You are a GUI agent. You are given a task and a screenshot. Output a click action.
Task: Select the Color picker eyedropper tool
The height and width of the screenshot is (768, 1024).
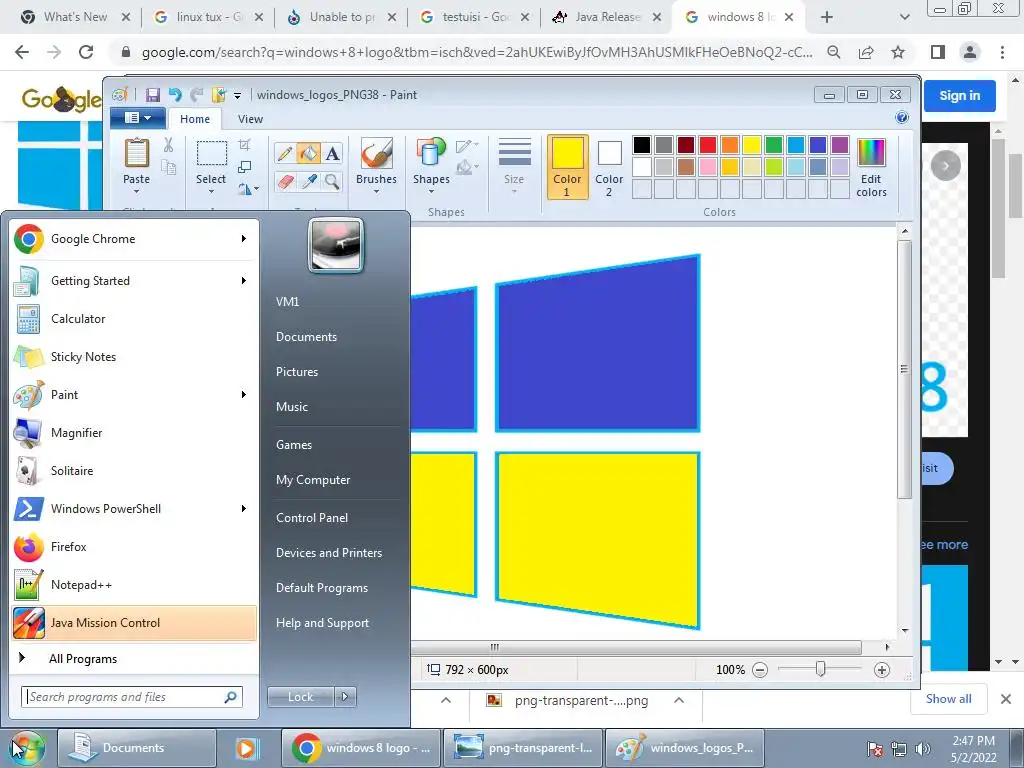coord(309,182)
